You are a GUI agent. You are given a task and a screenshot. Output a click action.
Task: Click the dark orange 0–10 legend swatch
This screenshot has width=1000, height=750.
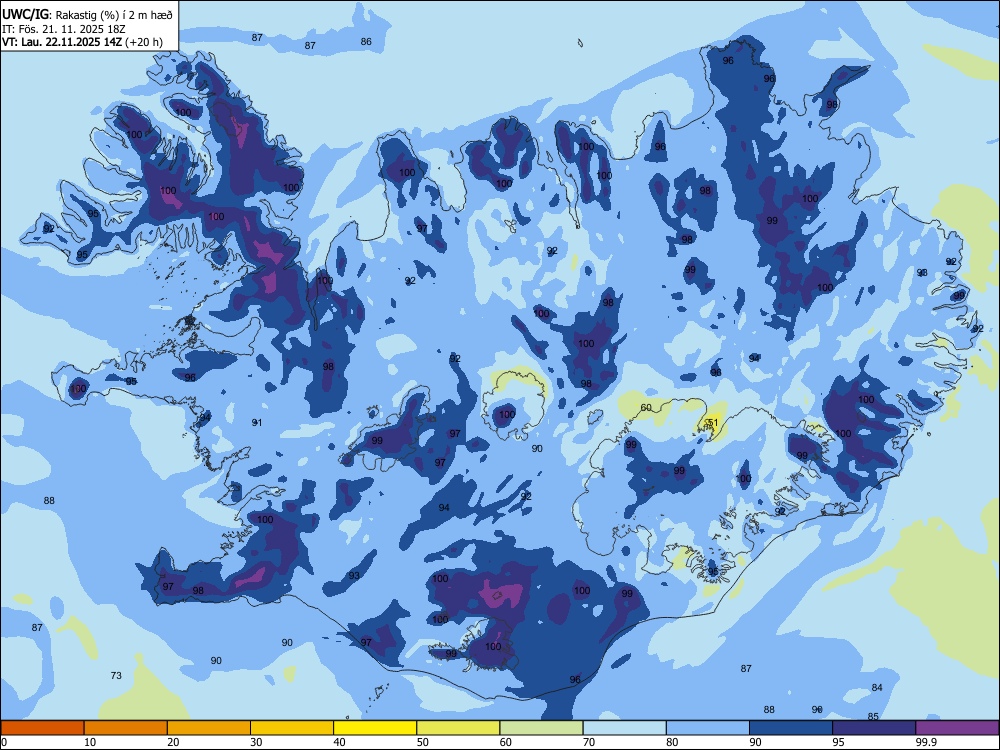pyautogui.click(x=42, y=728)
